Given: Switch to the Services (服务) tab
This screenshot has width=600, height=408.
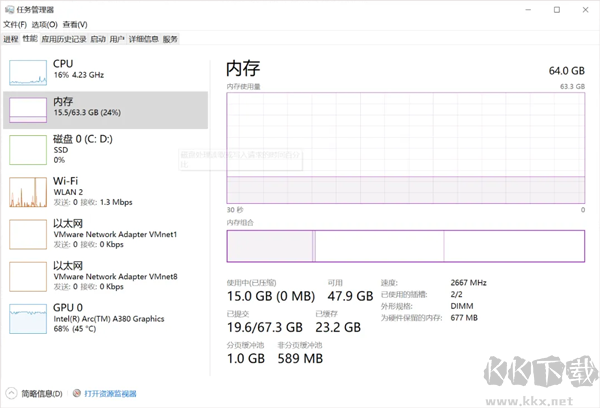Looking at the screenshot, I should pos(170,39).
